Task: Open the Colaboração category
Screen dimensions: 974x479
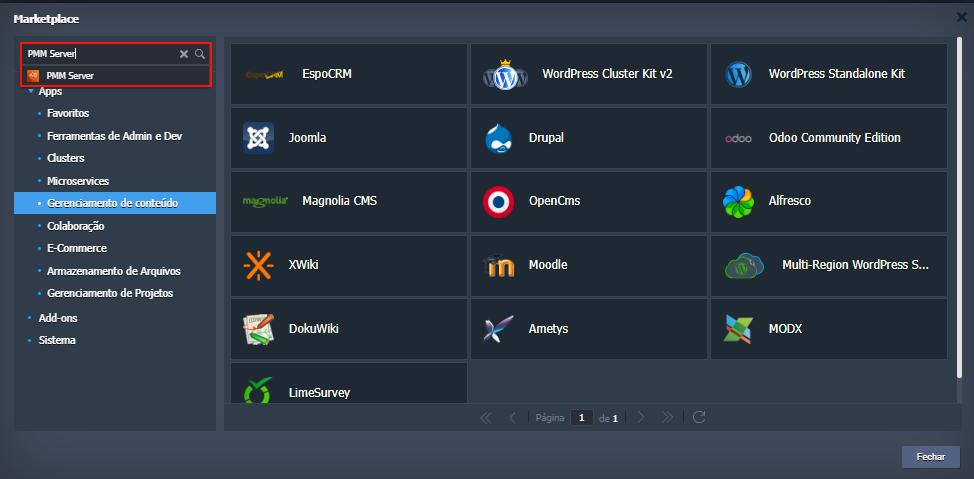Action: pyautogui.click(x=76, y=226)
